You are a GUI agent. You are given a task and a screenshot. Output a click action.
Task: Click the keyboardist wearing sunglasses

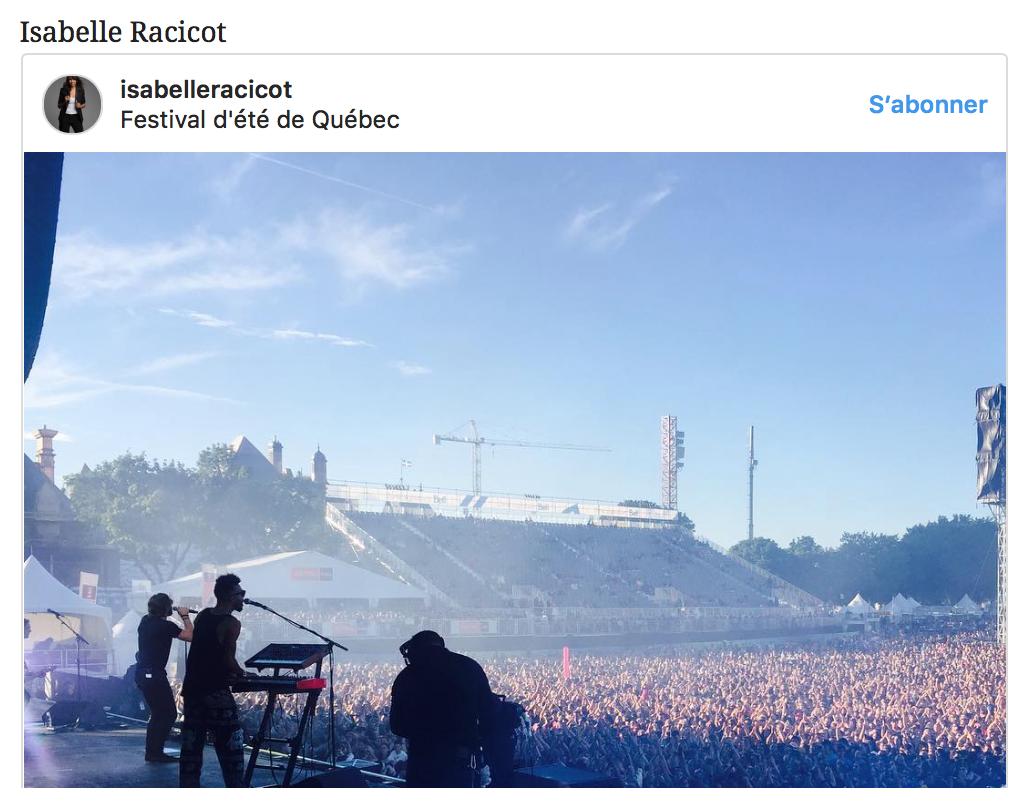[x=211, y=681]
